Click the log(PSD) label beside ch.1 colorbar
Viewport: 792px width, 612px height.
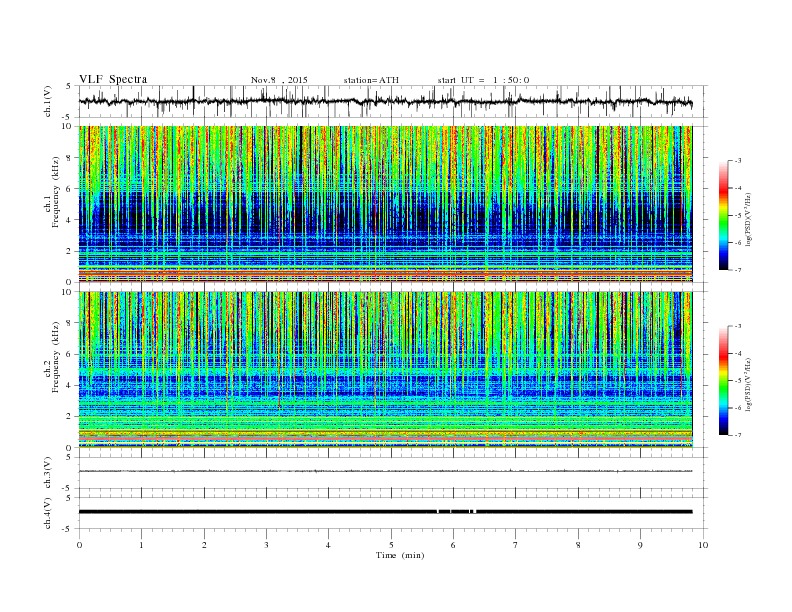(x=748, y=219)
